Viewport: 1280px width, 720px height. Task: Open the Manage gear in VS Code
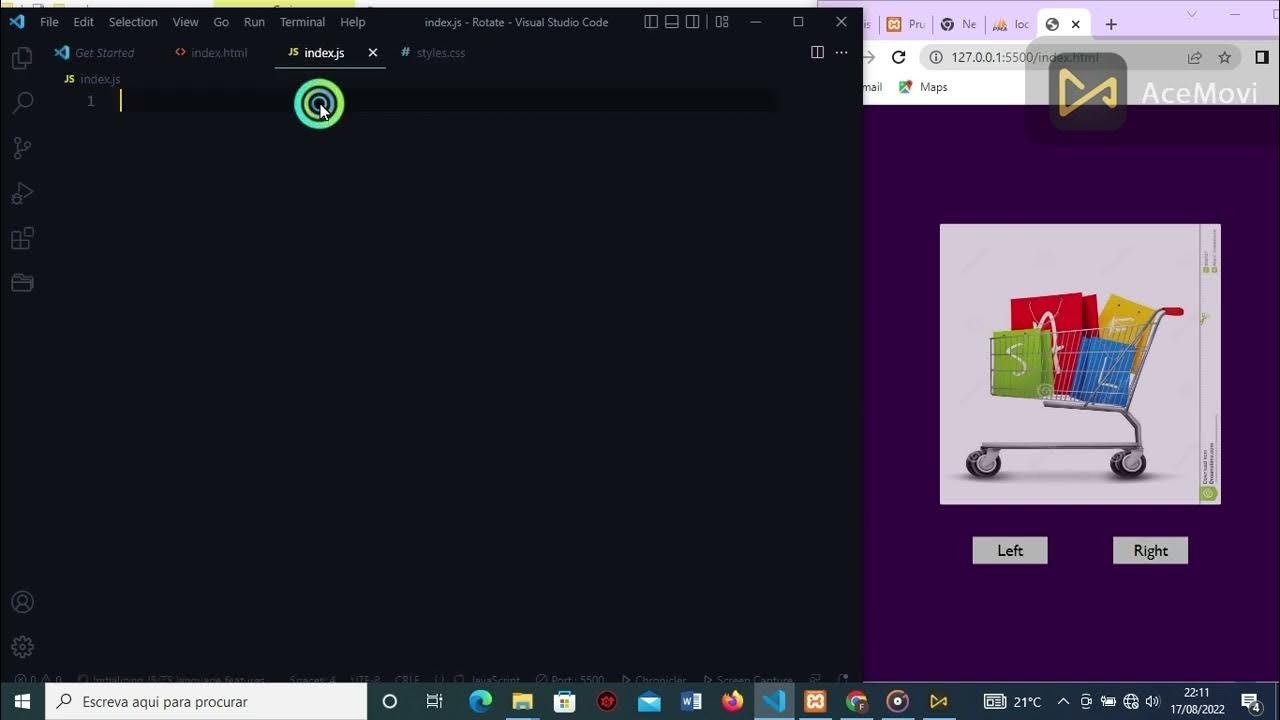click(22, 647)
